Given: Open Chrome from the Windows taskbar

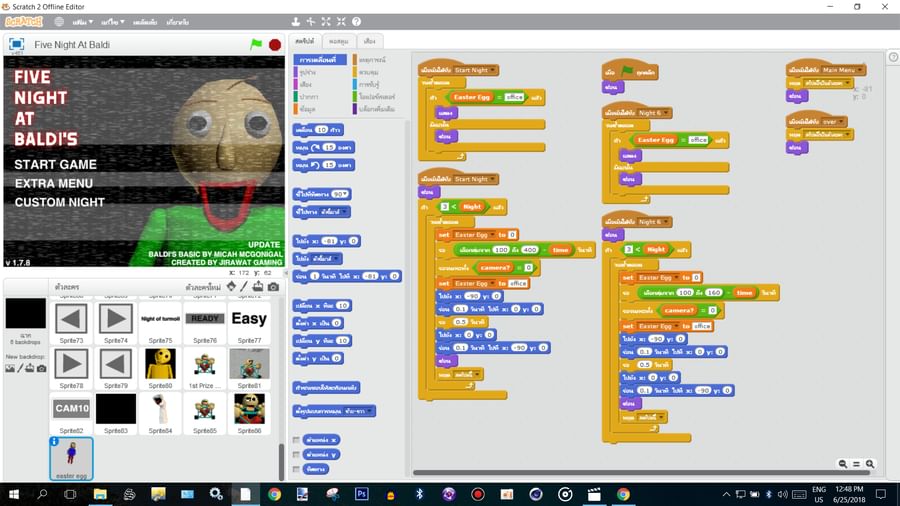Looking at the screenshot, I should click(x=274, y=494).
